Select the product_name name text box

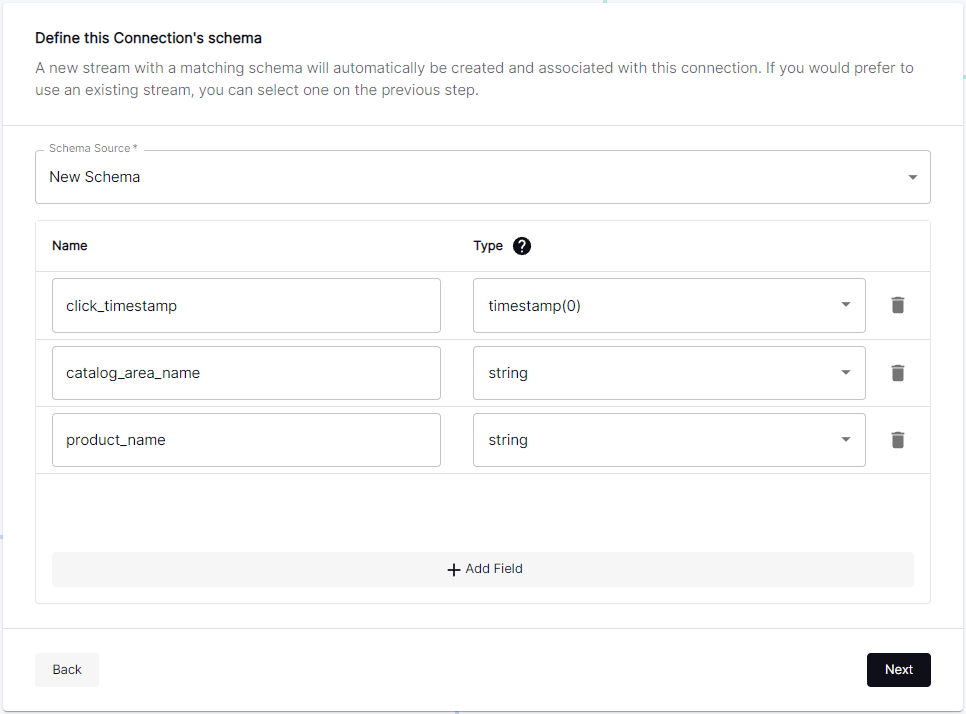click(x=246, y=440)
